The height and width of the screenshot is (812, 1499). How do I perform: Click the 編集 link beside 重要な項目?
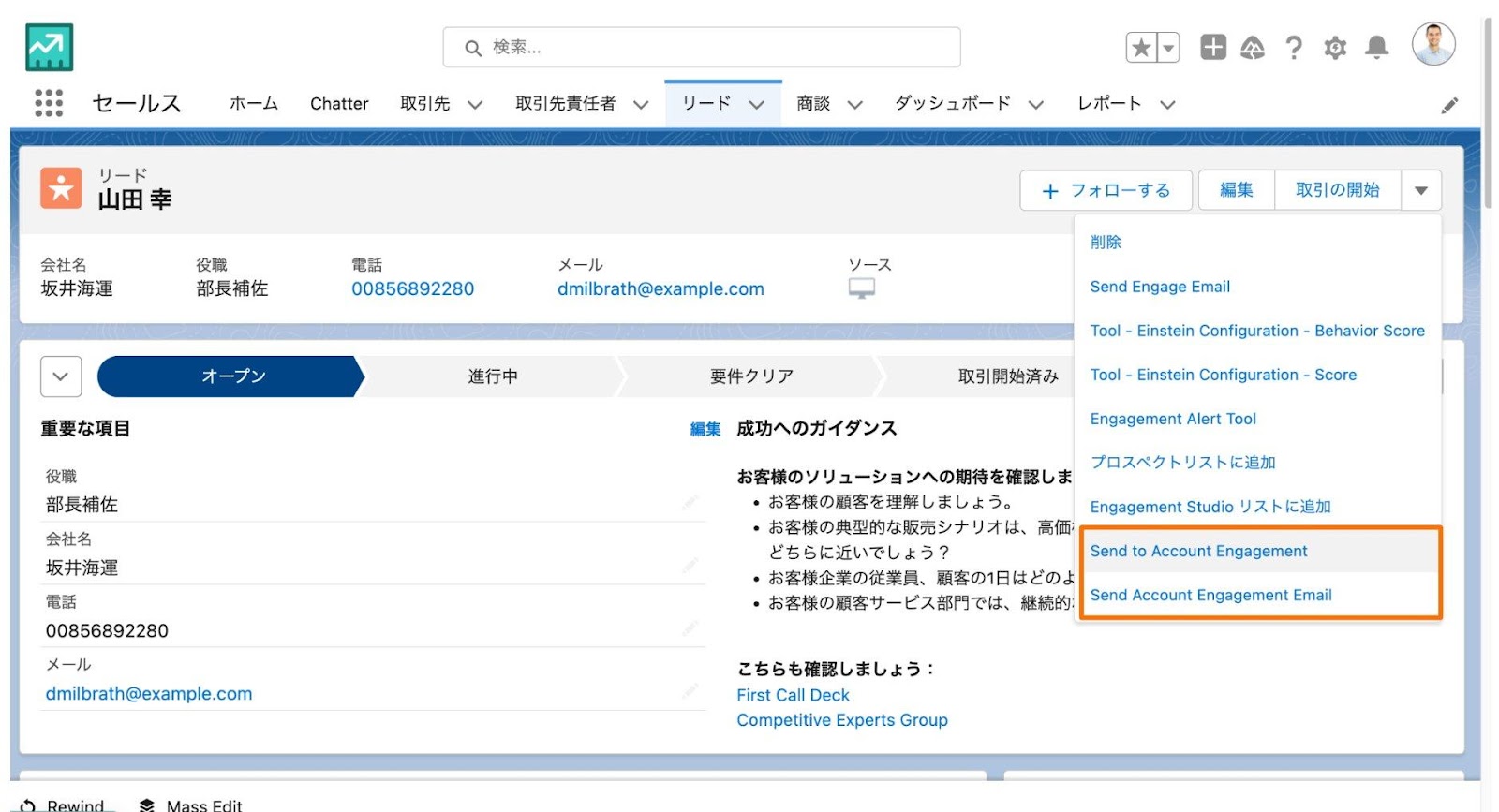click(705, 429)
